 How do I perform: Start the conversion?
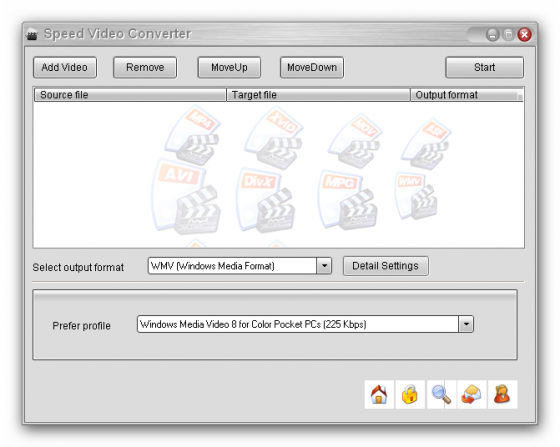[x=484, y=67]
